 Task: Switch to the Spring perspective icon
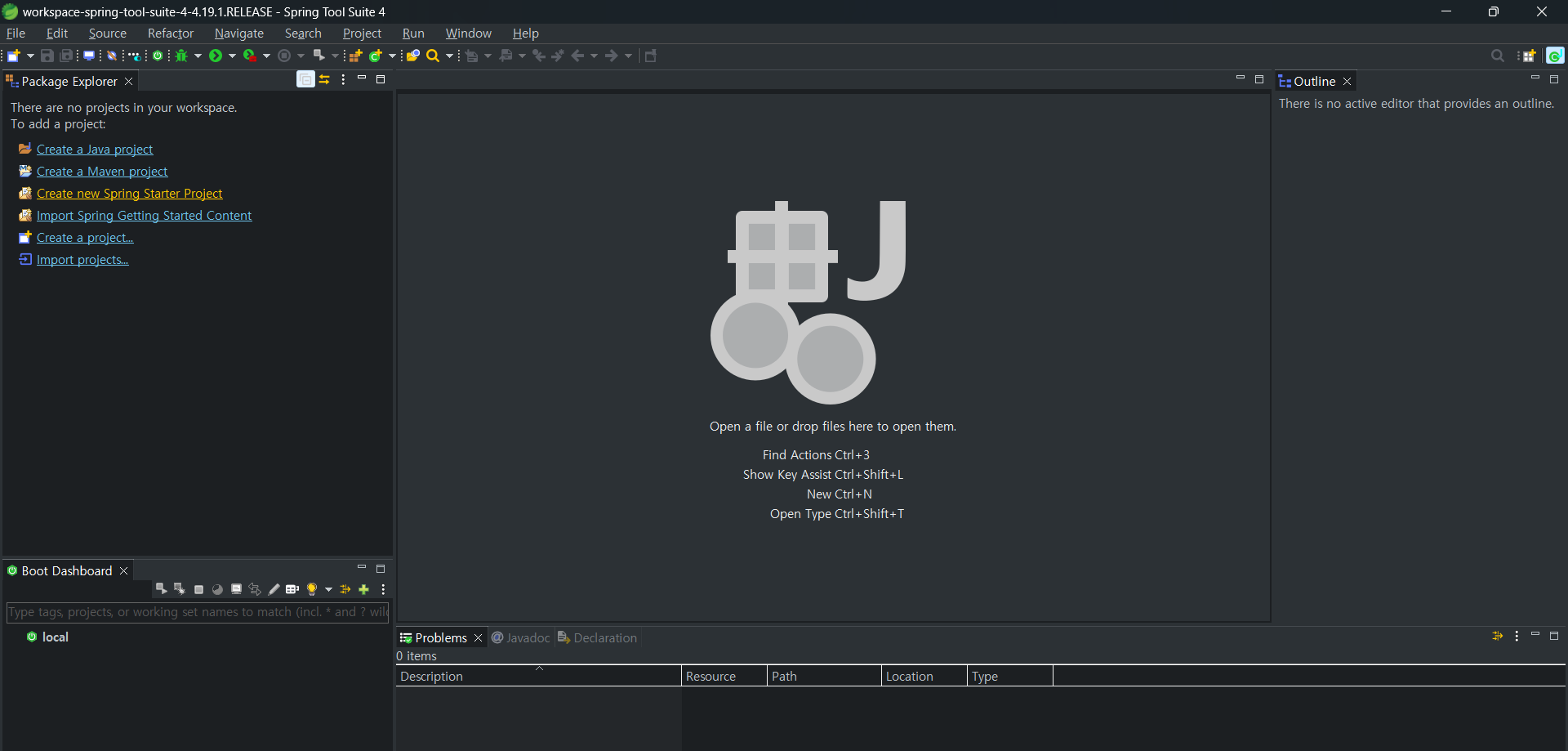point(1555,56)
